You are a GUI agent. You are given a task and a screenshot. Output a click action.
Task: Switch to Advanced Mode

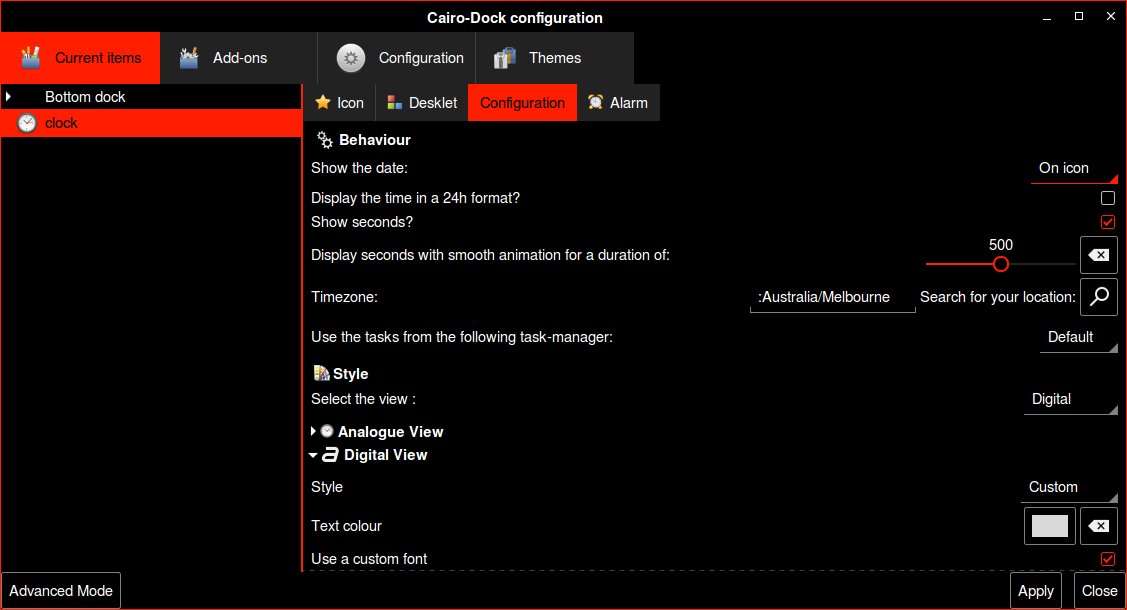(61, 591)
